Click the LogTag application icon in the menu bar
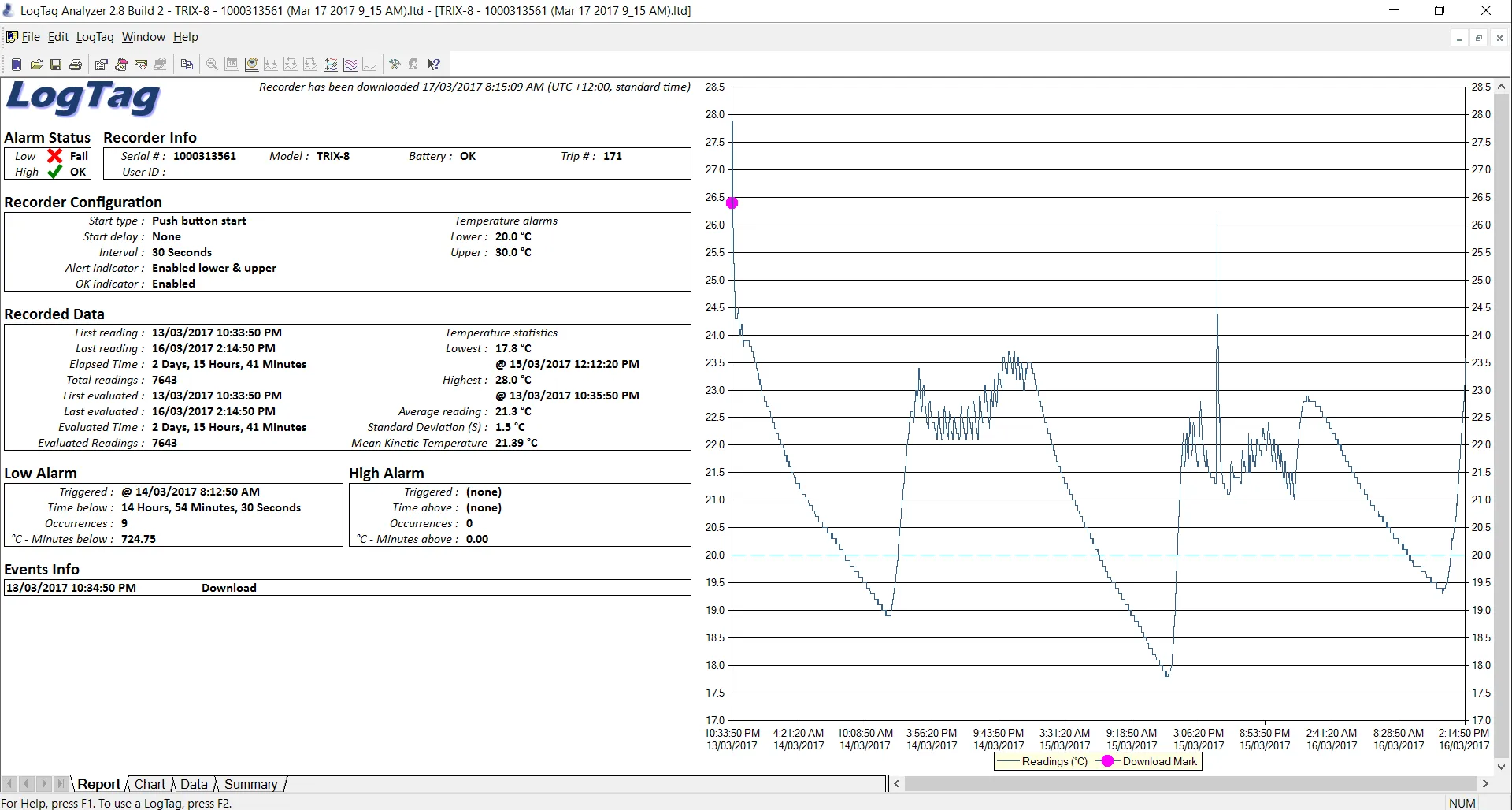 [12, 37]
